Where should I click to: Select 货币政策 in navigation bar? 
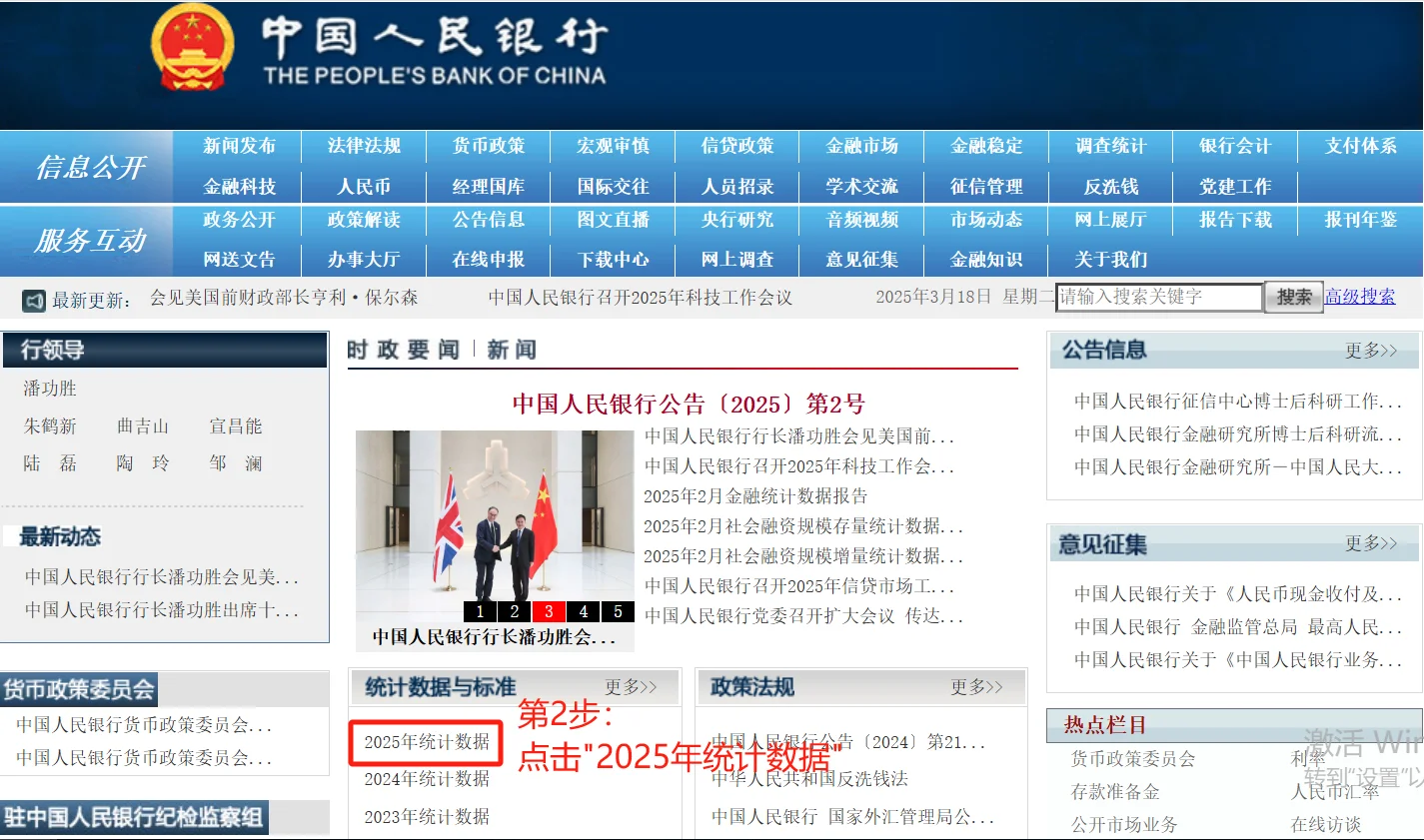click(x=488, y=146)
